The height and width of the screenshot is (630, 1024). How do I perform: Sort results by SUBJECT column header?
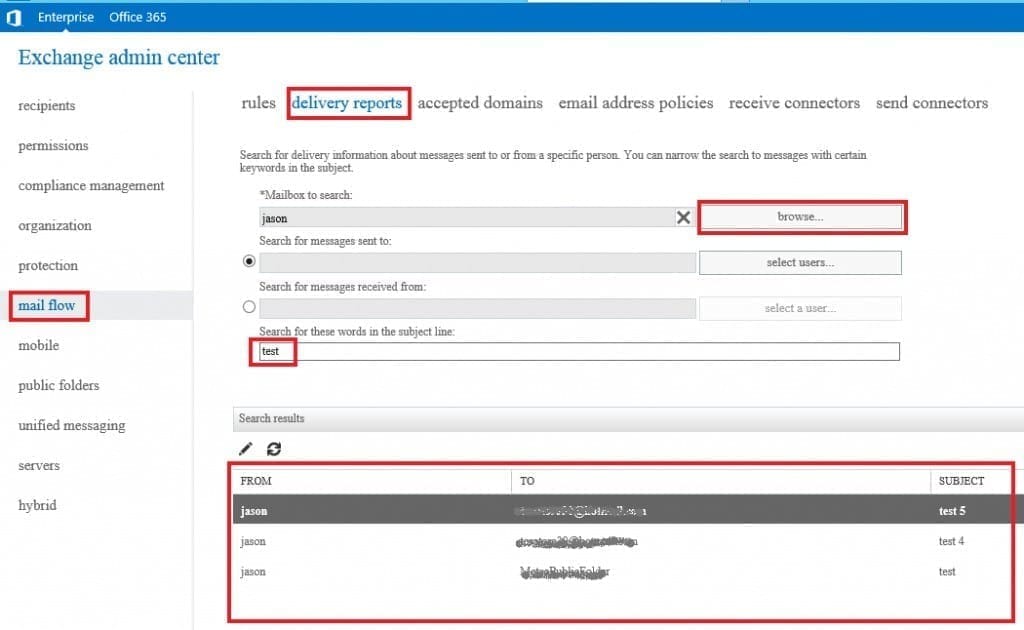[961, 481]
